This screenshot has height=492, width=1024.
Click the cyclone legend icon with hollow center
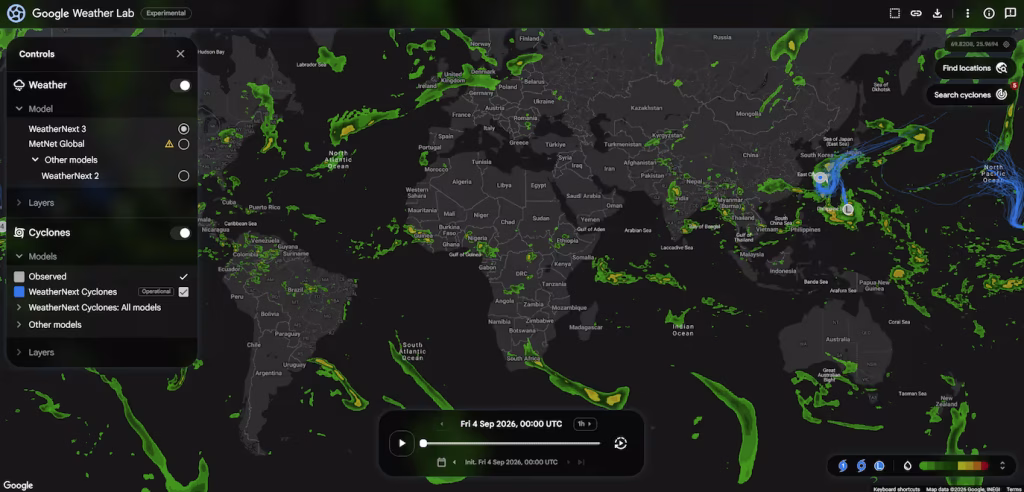point(861,466)
